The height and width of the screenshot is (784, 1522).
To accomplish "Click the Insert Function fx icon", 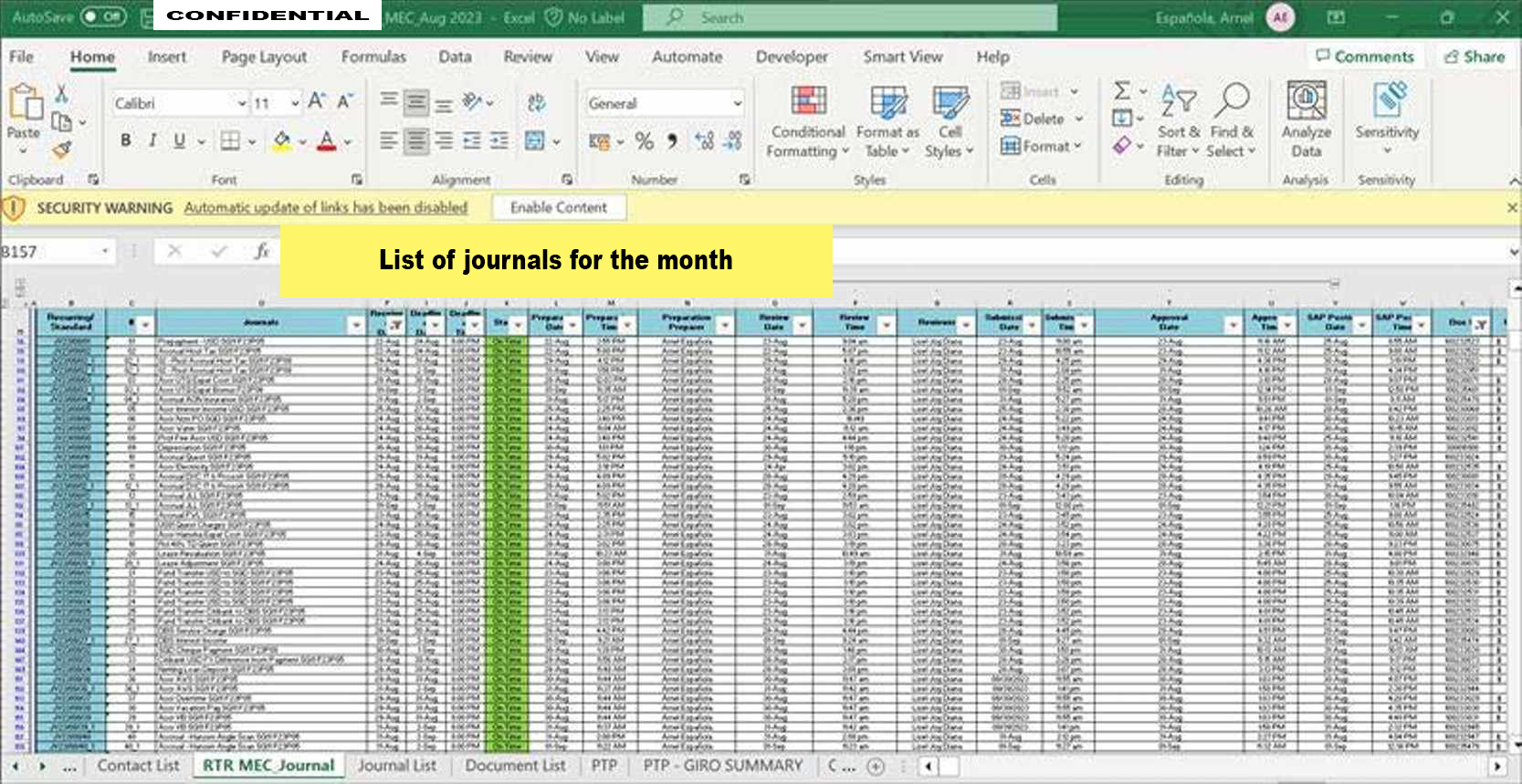I will [x=262, y=251].
